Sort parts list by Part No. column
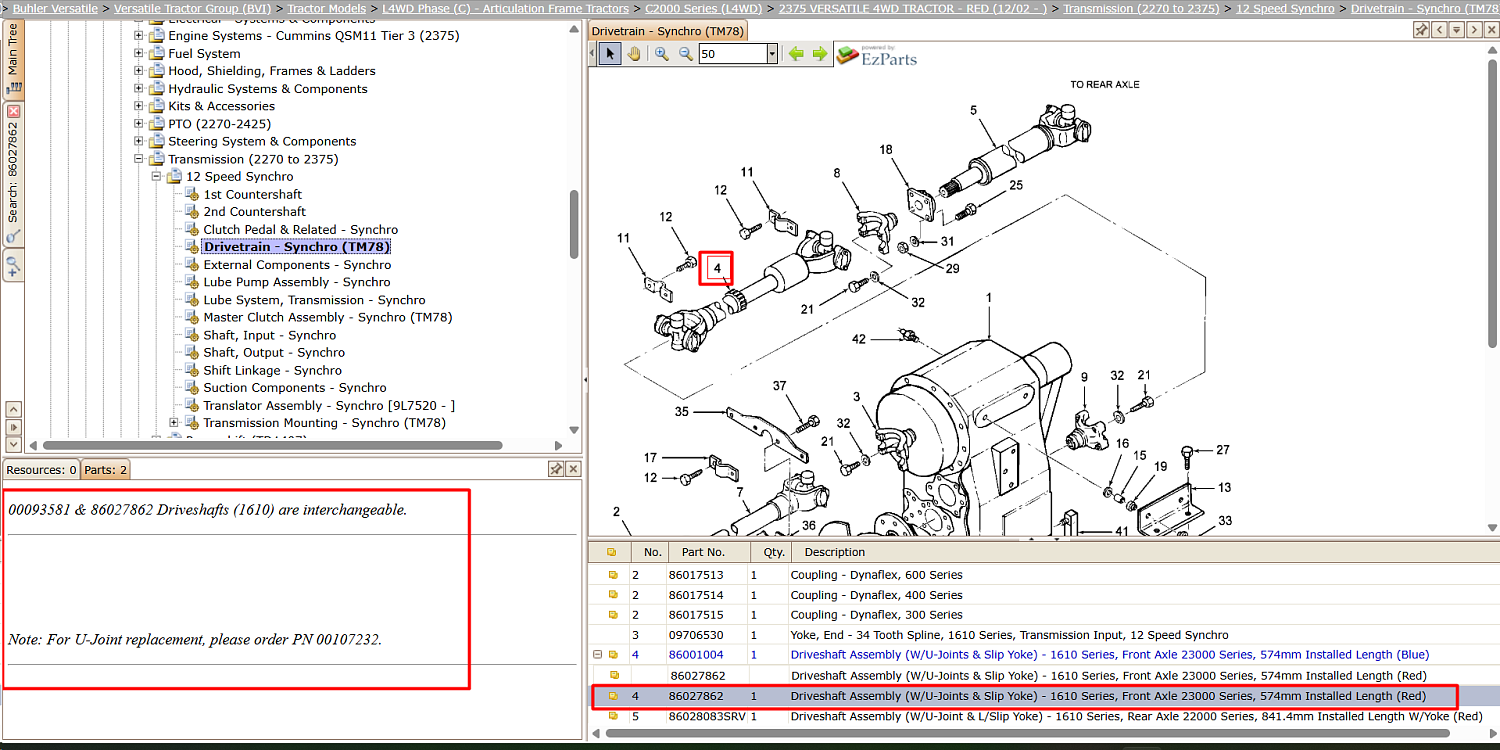The image size is (1500, 750). pos(708,552)
